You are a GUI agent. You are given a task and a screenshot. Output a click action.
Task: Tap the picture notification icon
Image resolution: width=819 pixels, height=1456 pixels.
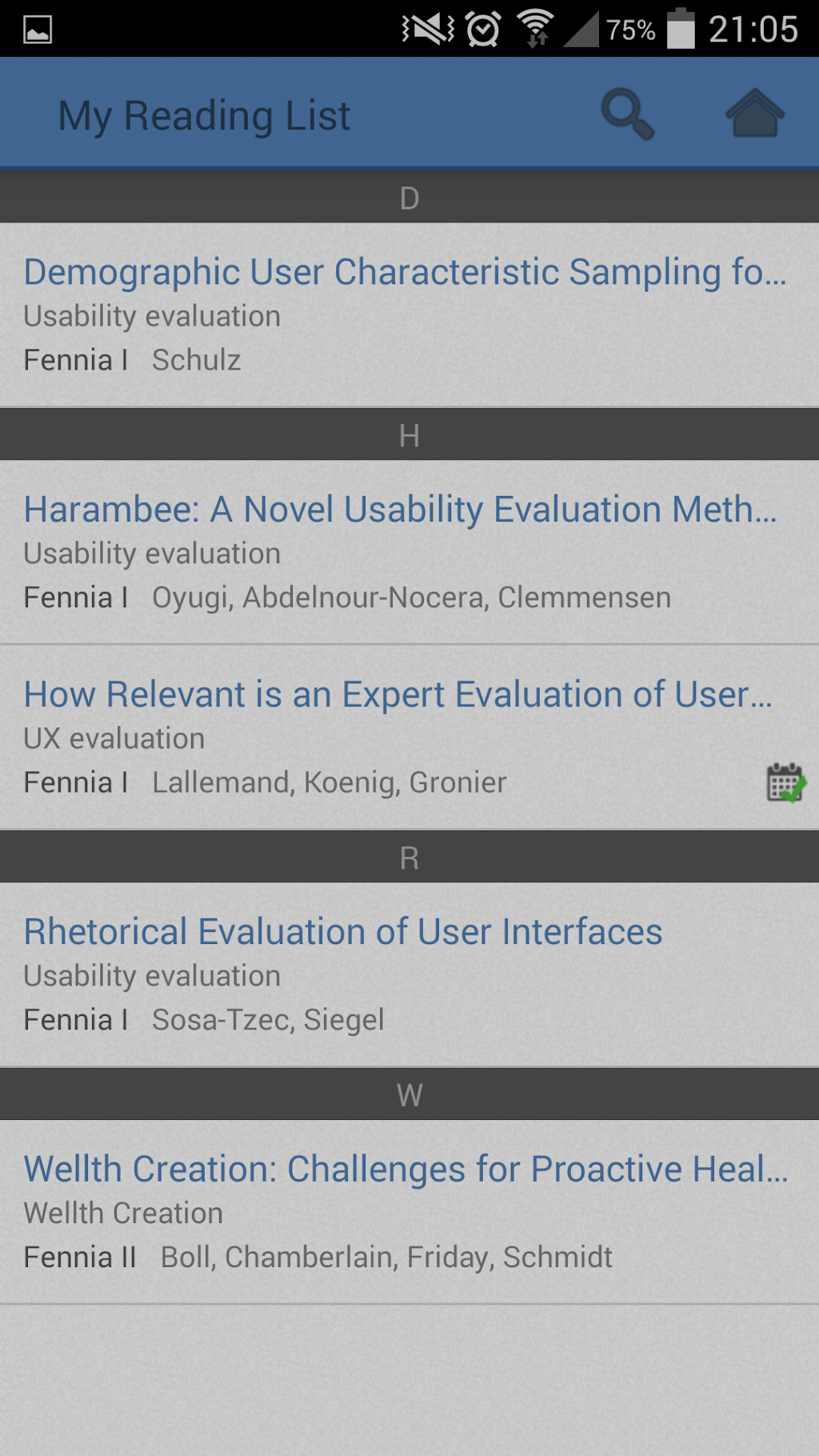[x=38, y=30]
